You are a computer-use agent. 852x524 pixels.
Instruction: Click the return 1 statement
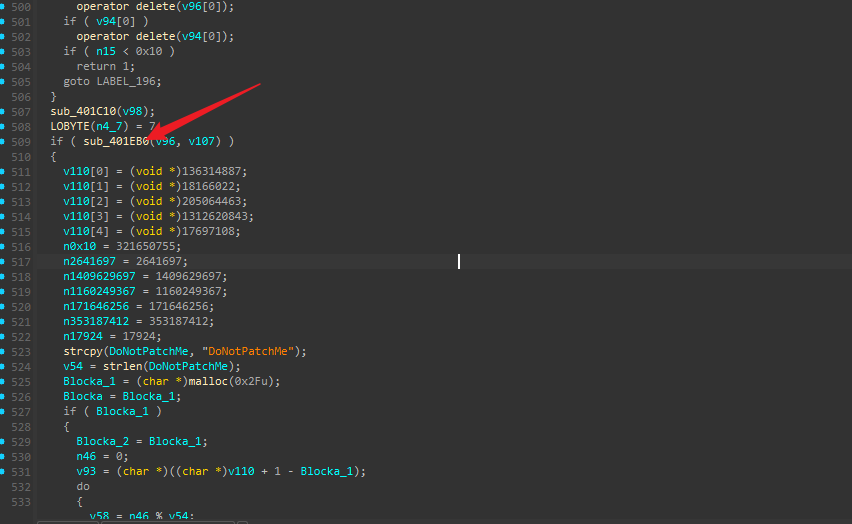pos(105,66)
